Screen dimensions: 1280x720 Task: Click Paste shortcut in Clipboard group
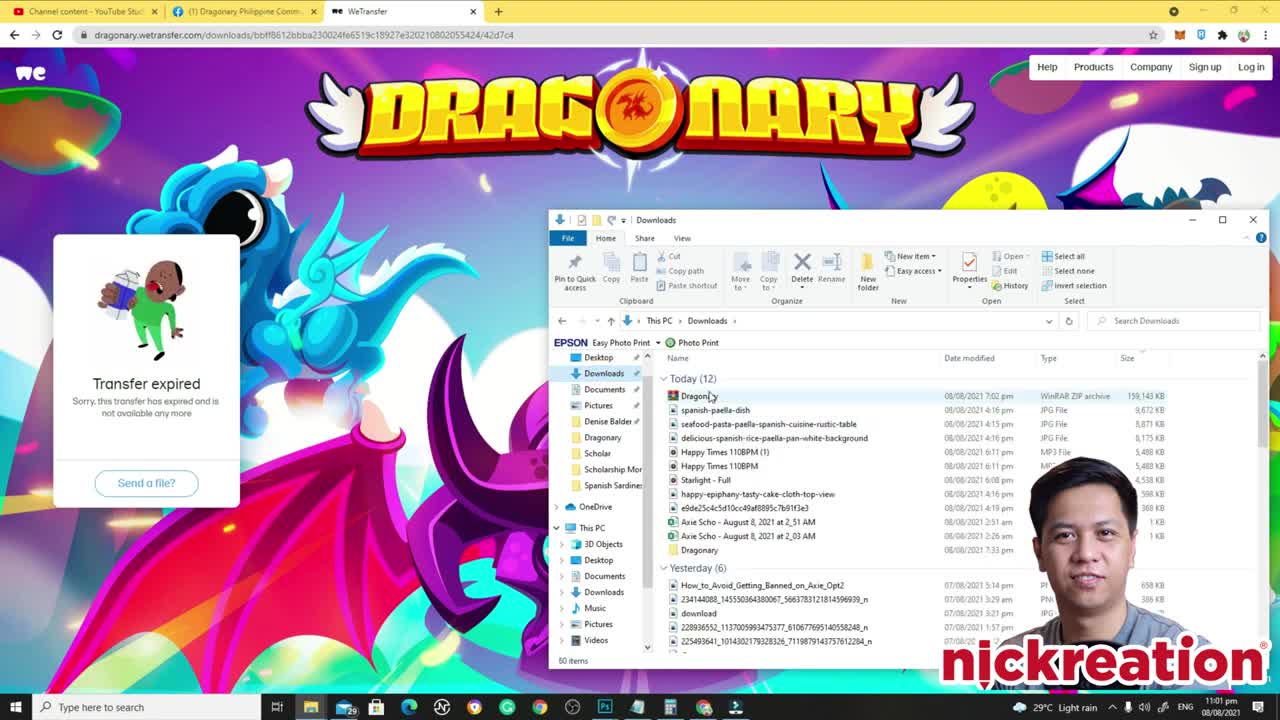(x=687, y=286)
